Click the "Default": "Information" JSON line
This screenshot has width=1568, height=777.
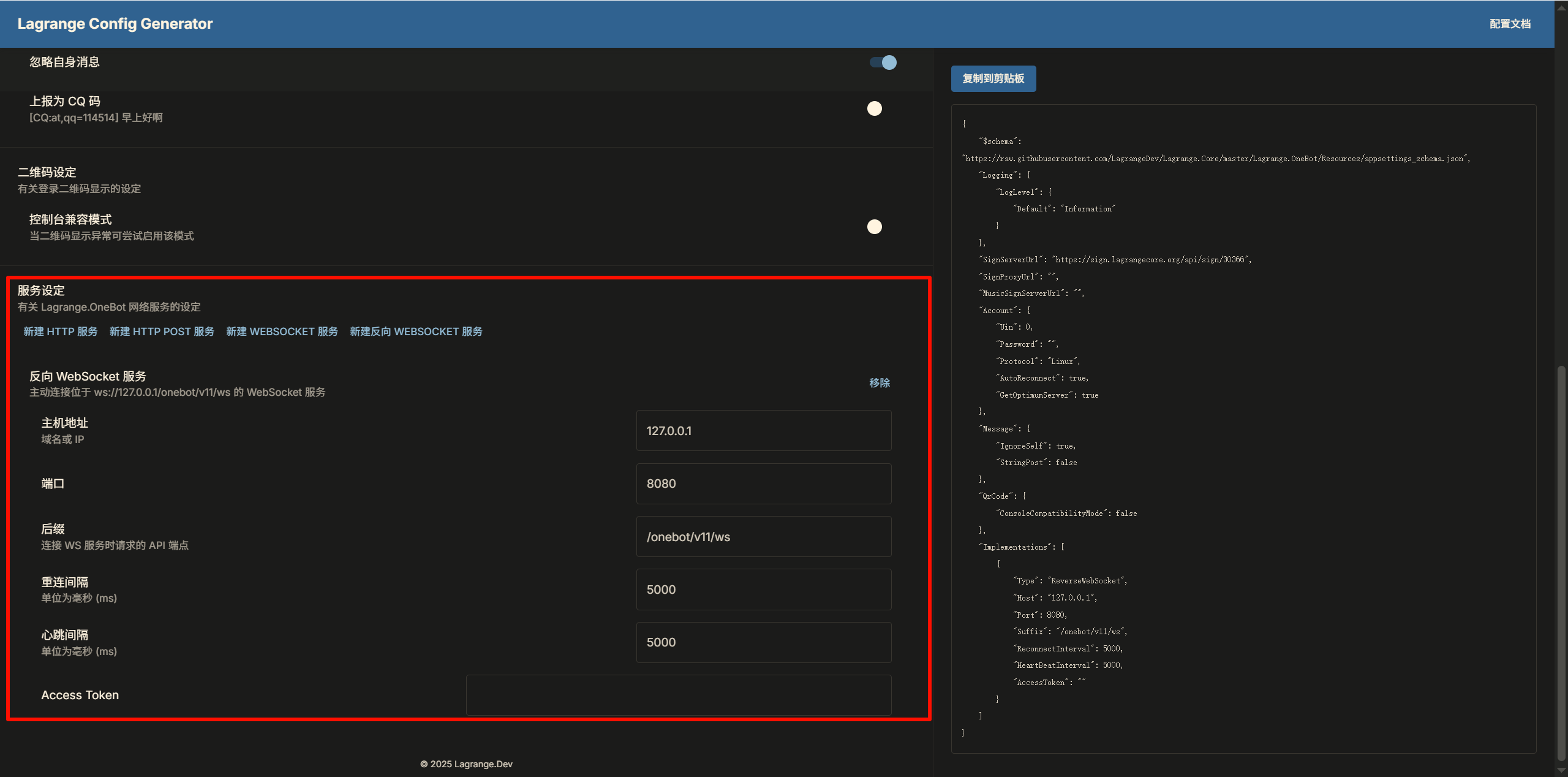pyautogui.click(x=1065, y=209)
